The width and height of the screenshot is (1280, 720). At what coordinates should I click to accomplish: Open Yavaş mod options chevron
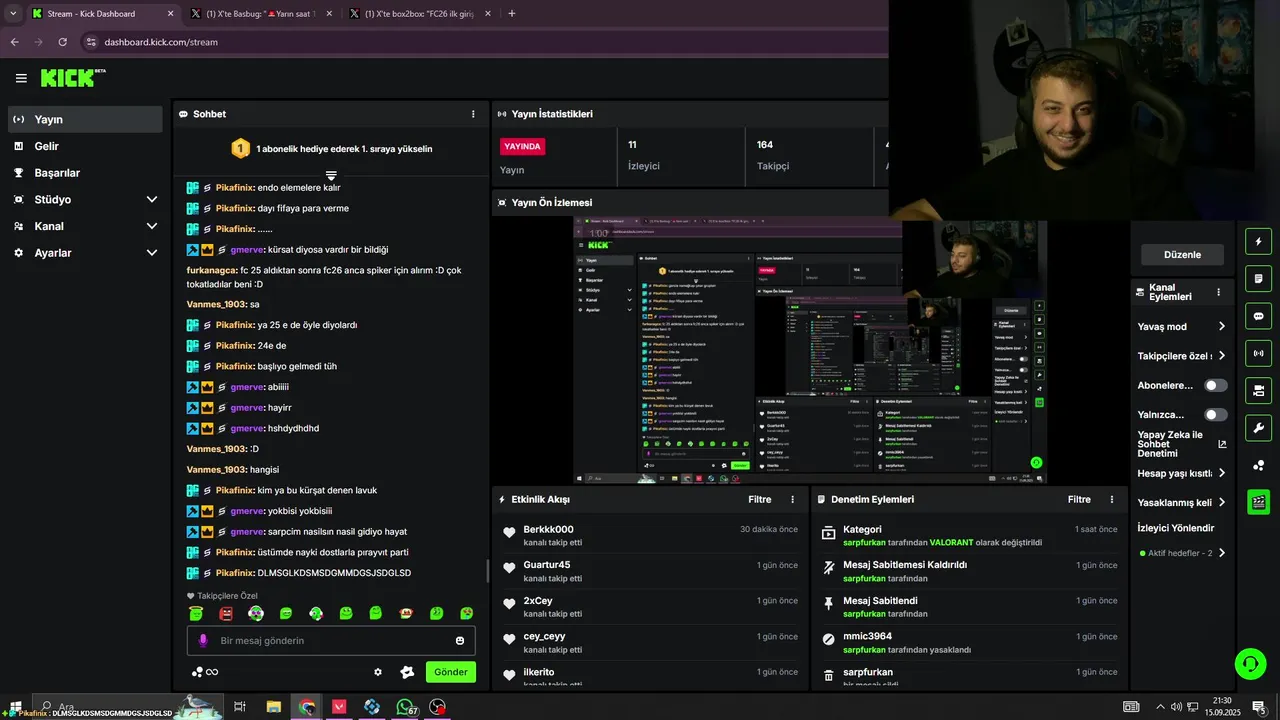(1222, 326)
